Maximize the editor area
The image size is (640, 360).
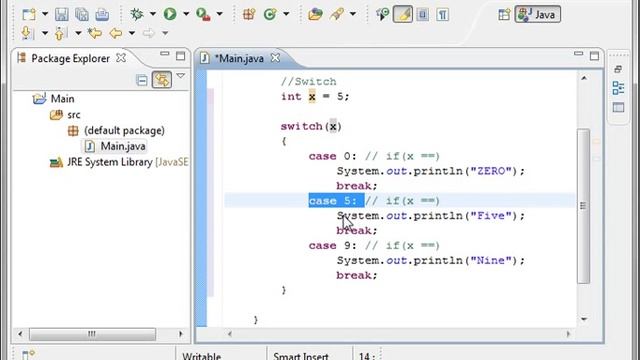click(594, 56)
